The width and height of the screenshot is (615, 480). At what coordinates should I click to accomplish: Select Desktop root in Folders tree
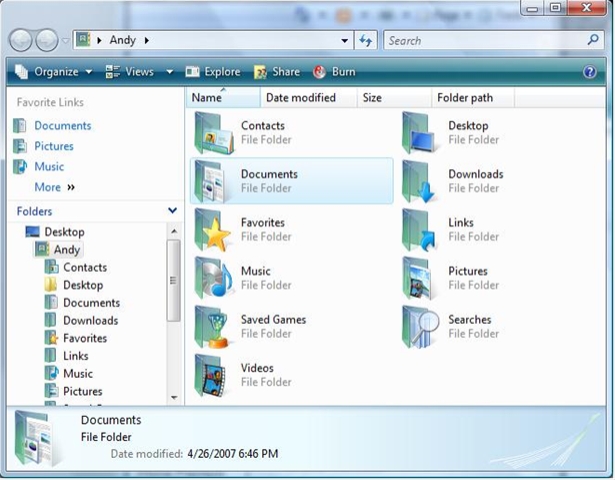coord(64,232)
